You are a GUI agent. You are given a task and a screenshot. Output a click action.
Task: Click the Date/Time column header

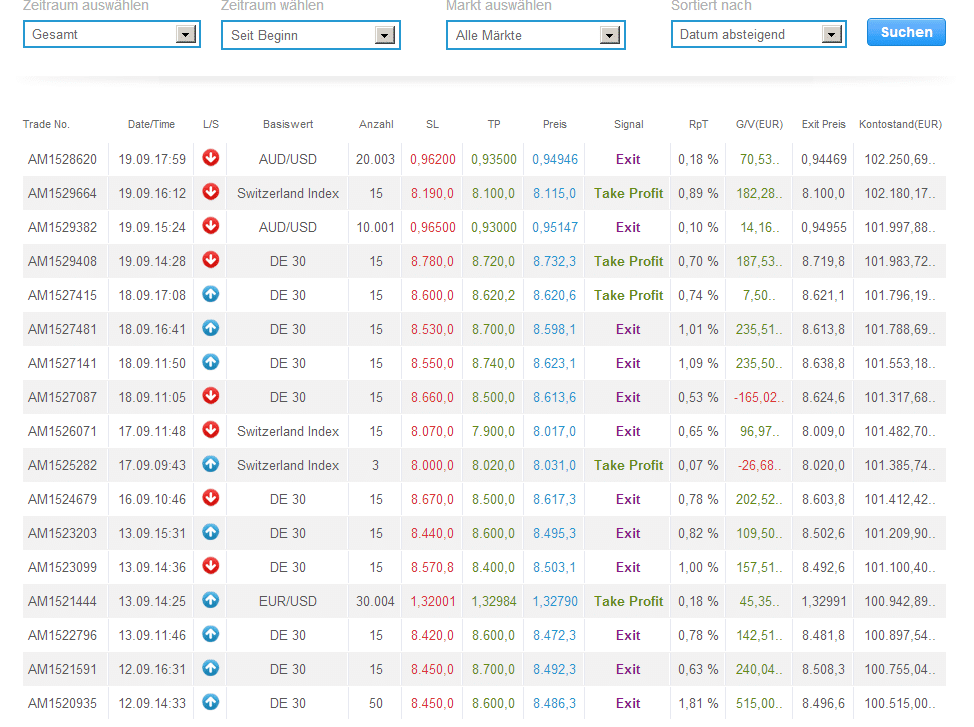(151, 125)
